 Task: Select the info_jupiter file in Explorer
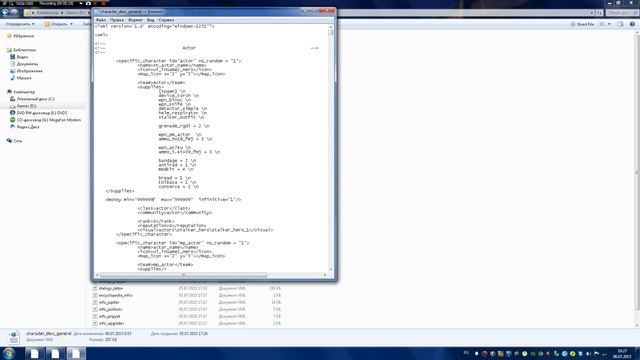pos(109,302)
